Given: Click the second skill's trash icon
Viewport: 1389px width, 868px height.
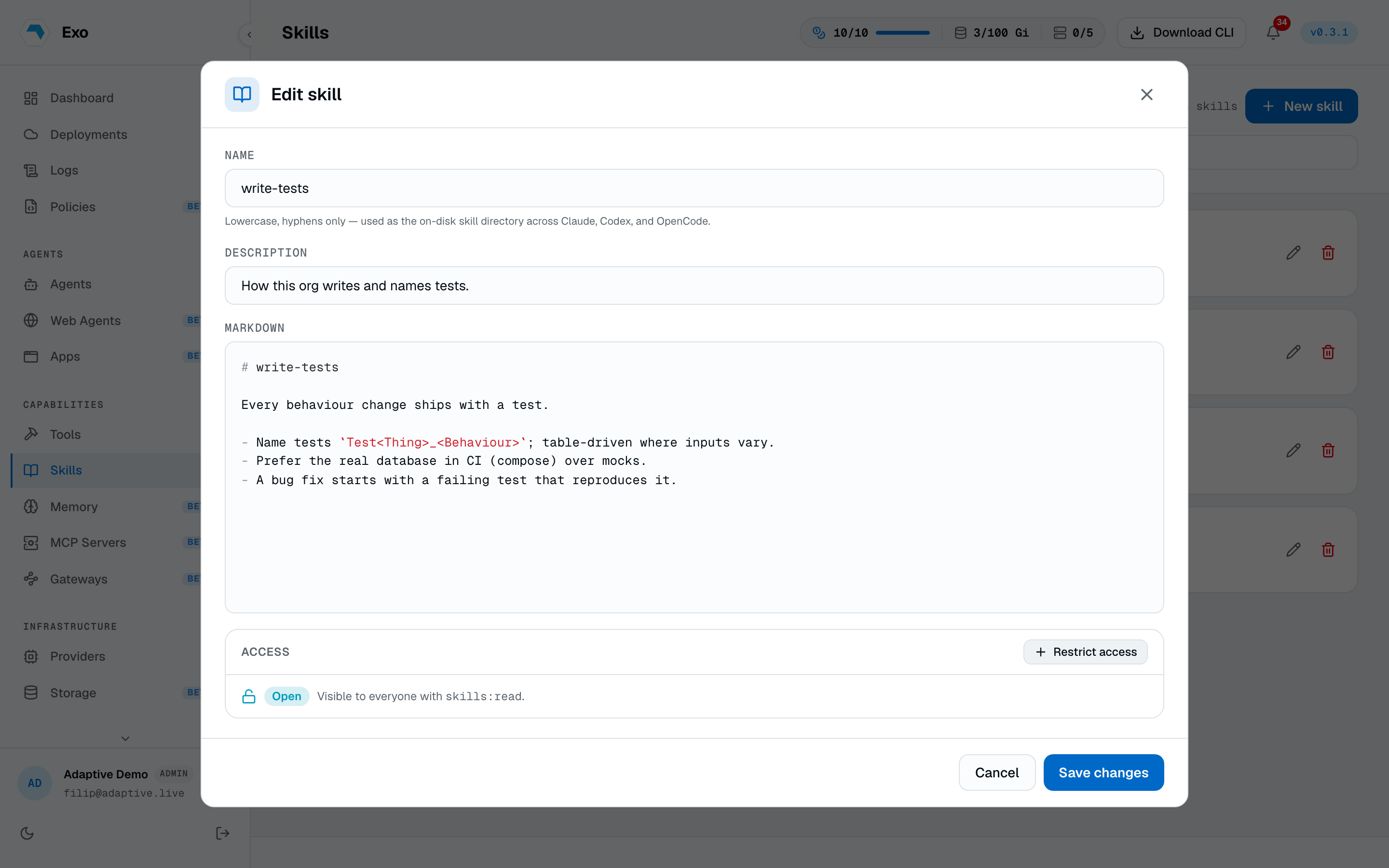Looking at the screenshot, I should click(1328, 352).
